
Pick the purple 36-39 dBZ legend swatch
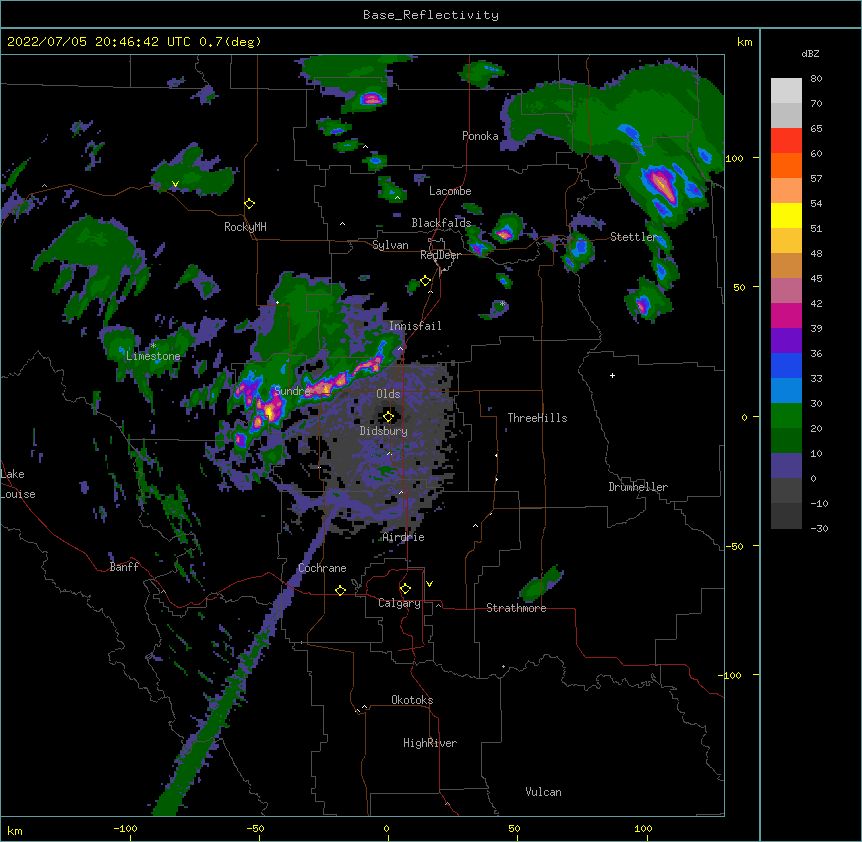point(786,341)
